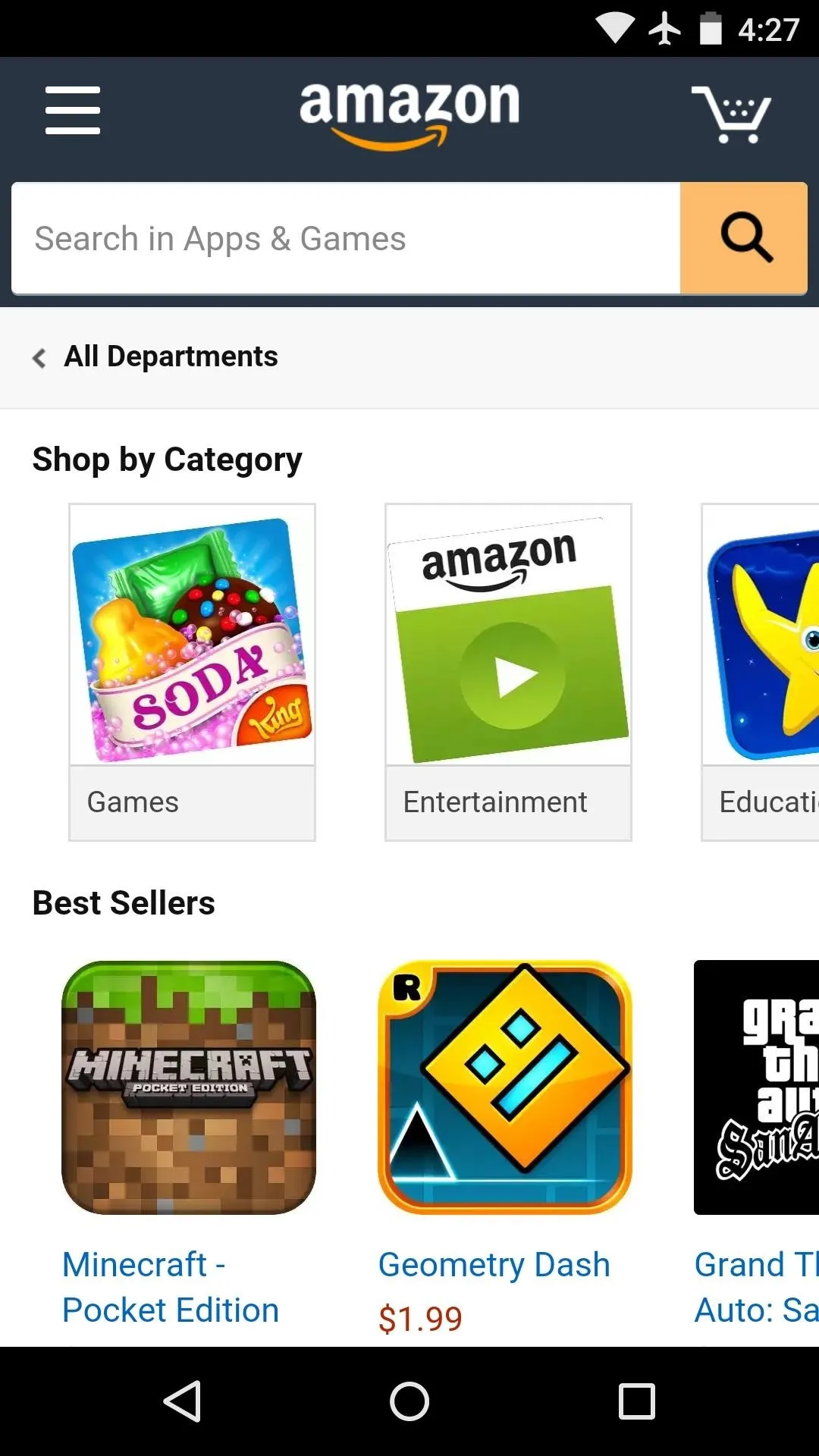Open the Candy Crush Soda Games icon
Screen dimensions: 819x1456
(x=192, y=635)
